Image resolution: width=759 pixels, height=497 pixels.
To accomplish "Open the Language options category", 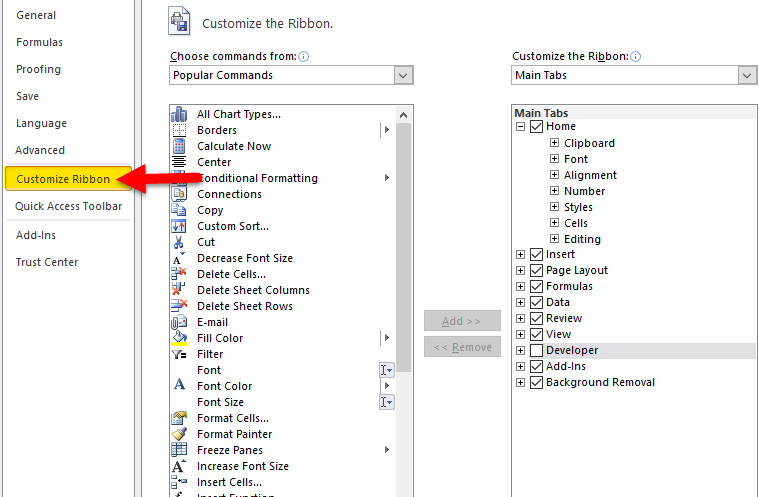I will [41, 123].
